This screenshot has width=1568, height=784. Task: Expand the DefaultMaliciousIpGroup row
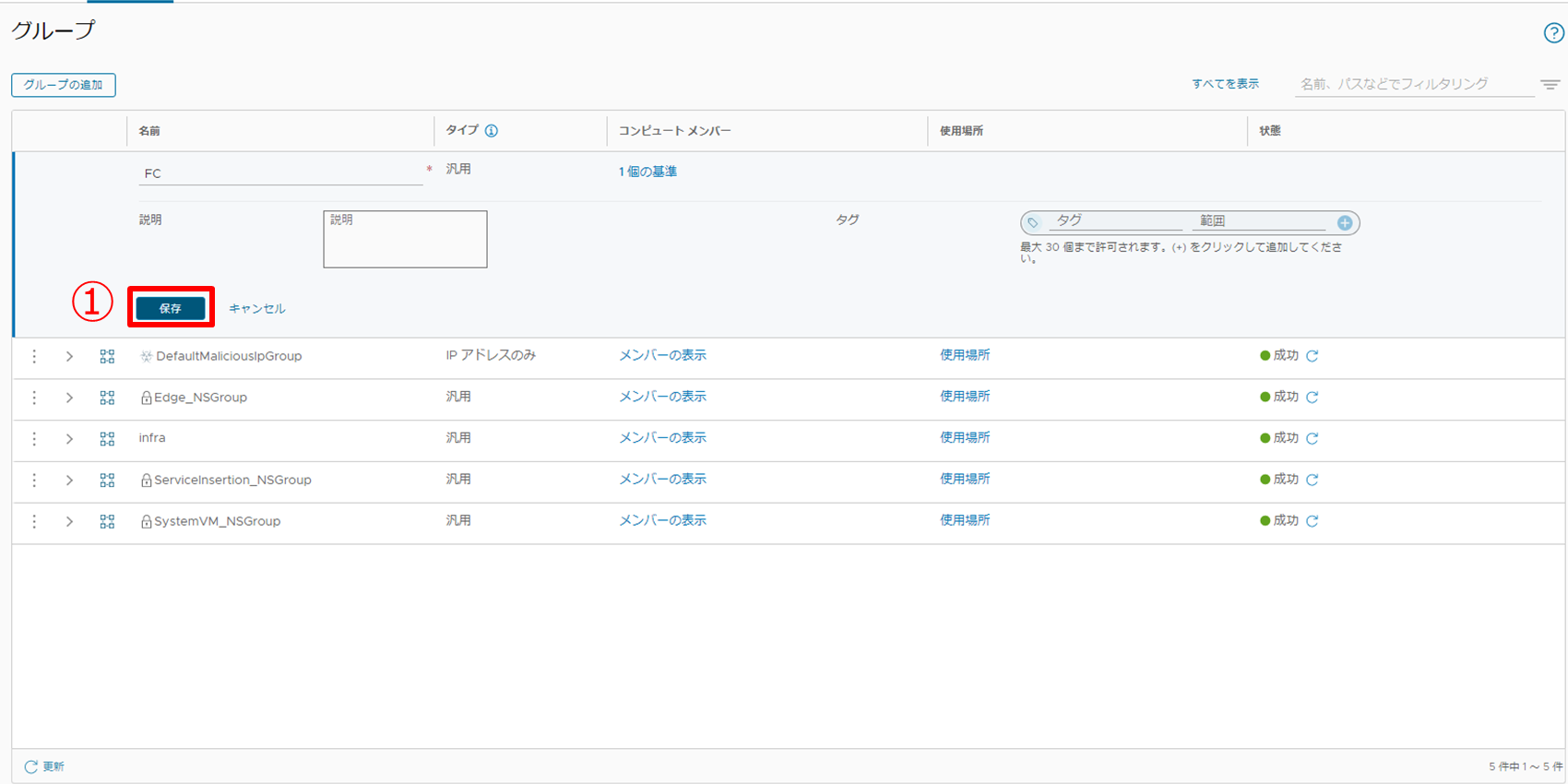pyautogui.click(x=69, y=356)
